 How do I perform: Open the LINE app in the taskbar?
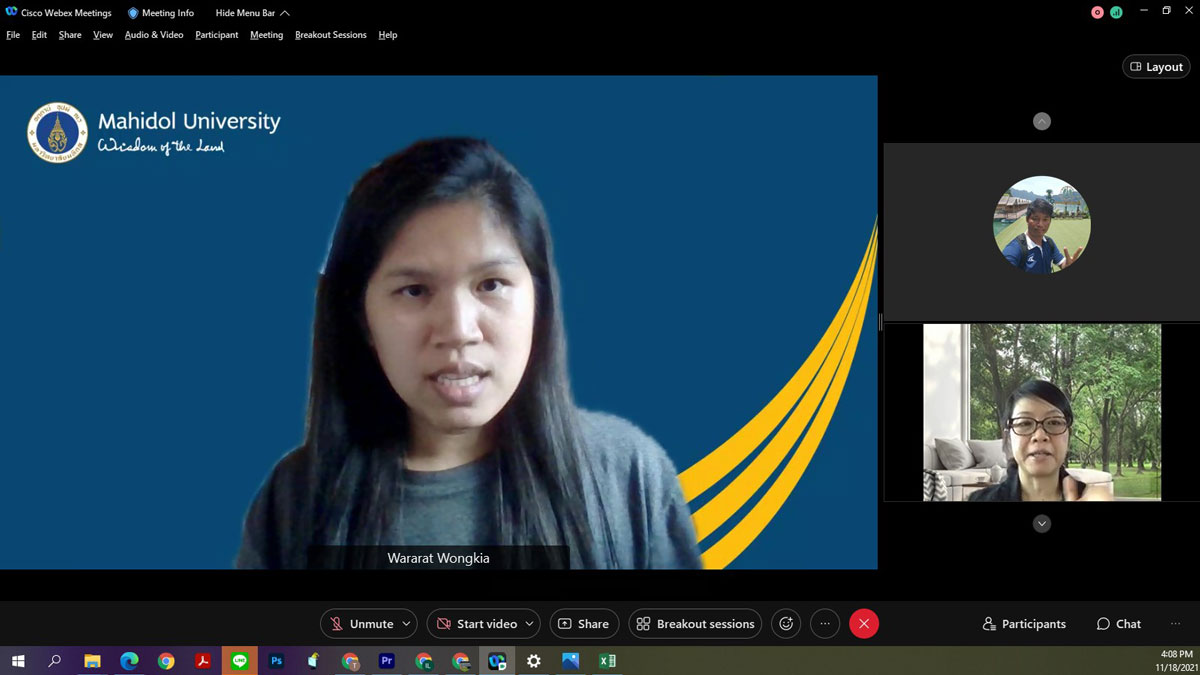pos(239,661)
